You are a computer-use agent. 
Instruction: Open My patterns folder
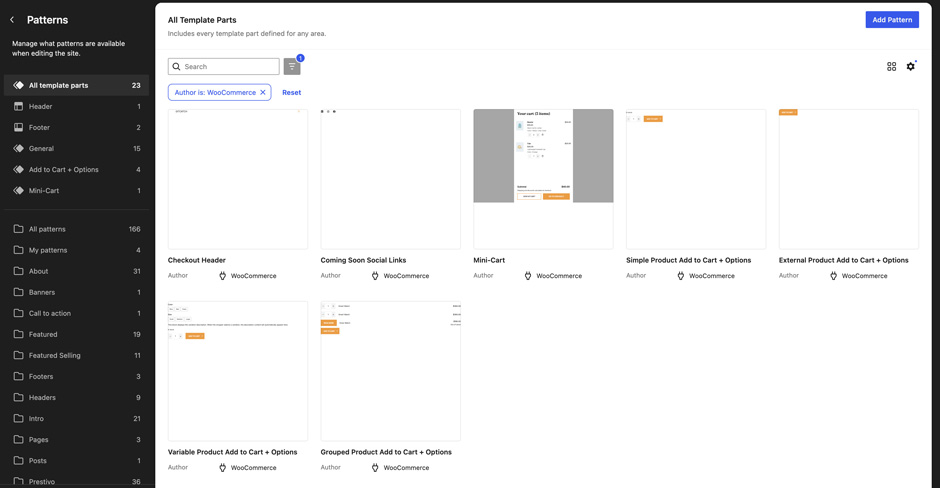[76, 250]
